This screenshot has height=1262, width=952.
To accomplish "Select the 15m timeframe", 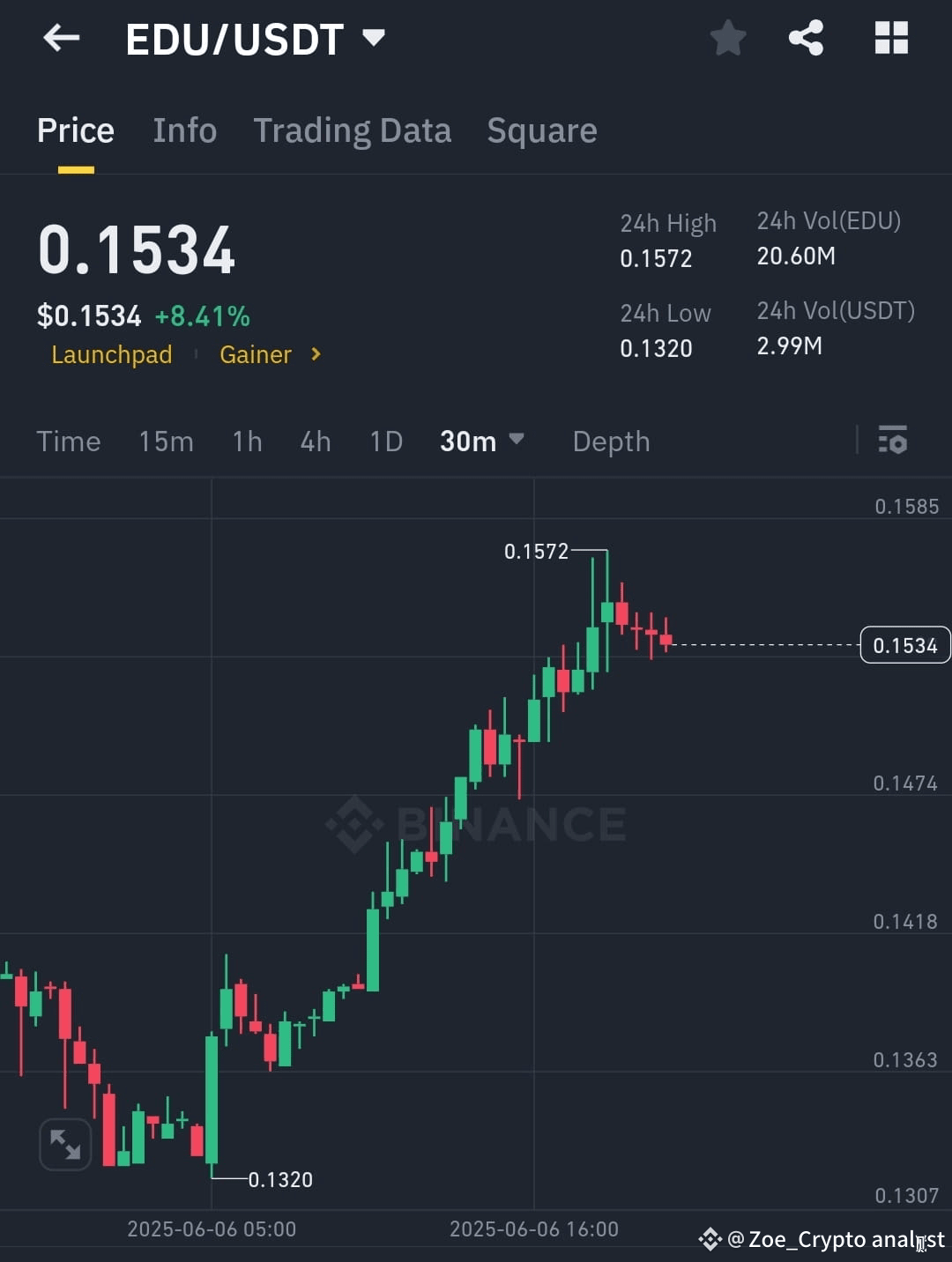I will click(166, 441).
